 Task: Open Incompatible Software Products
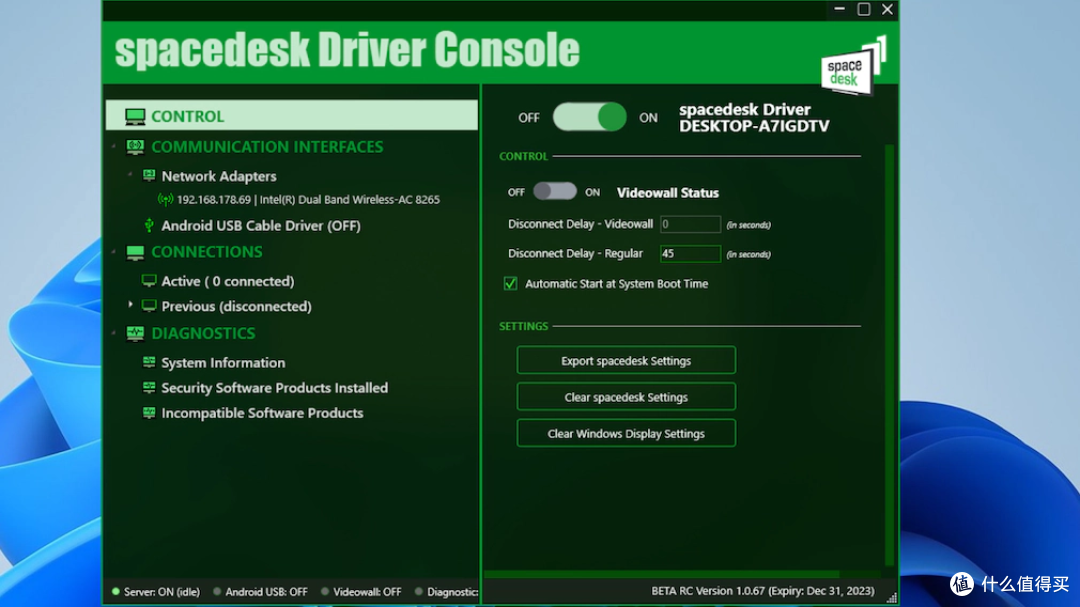[x=262, y=413]
